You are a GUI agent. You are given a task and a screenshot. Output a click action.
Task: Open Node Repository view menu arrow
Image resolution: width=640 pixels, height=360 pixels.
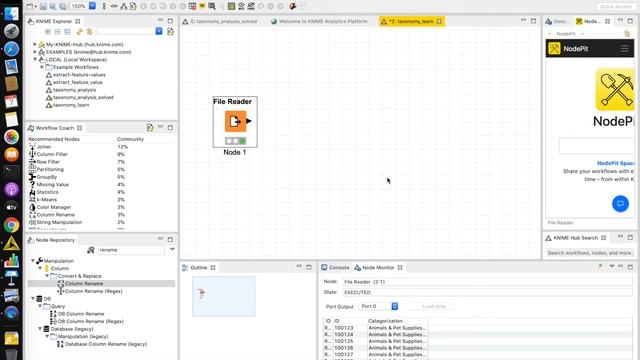click(172, 249)
